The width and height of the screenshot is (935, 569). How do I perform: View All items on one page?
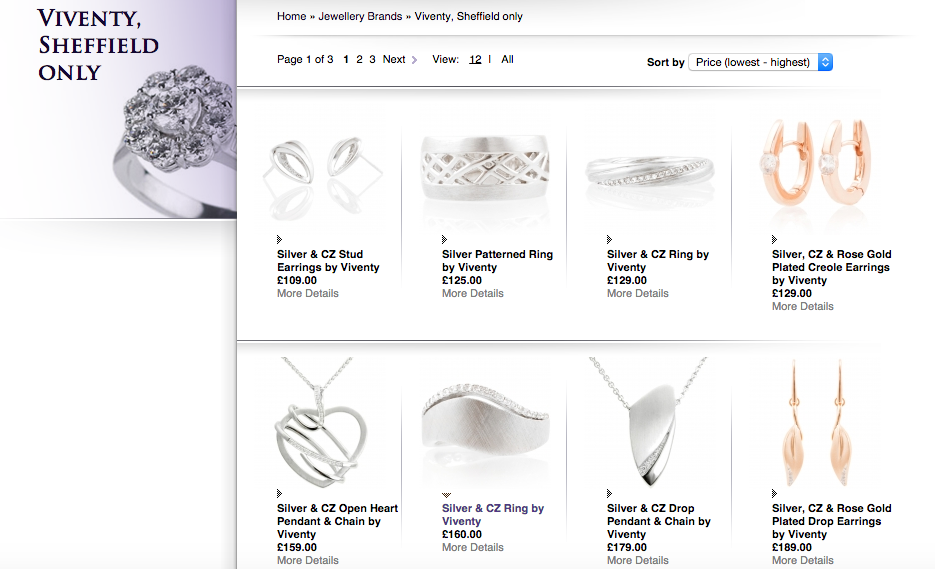tap(507, 59)
